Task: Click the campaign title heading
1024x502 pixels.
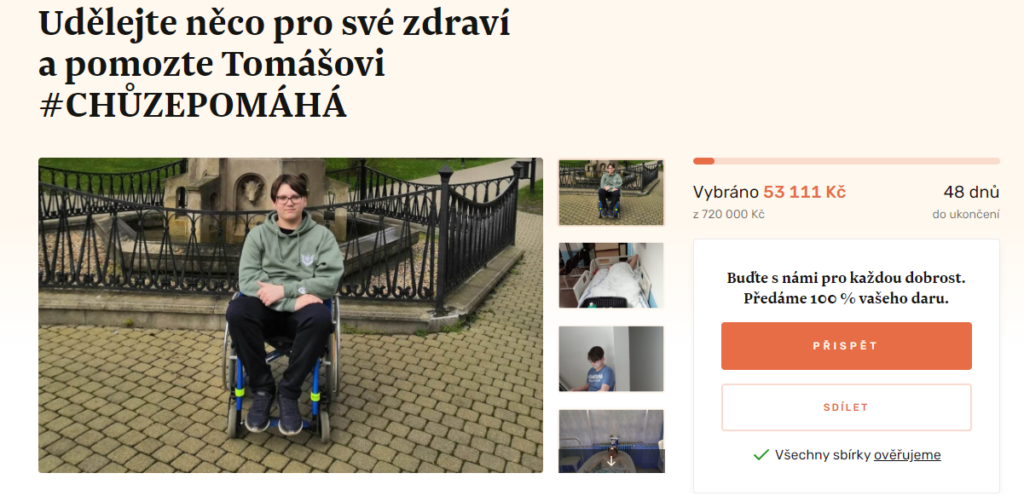Action: (274, 64)
